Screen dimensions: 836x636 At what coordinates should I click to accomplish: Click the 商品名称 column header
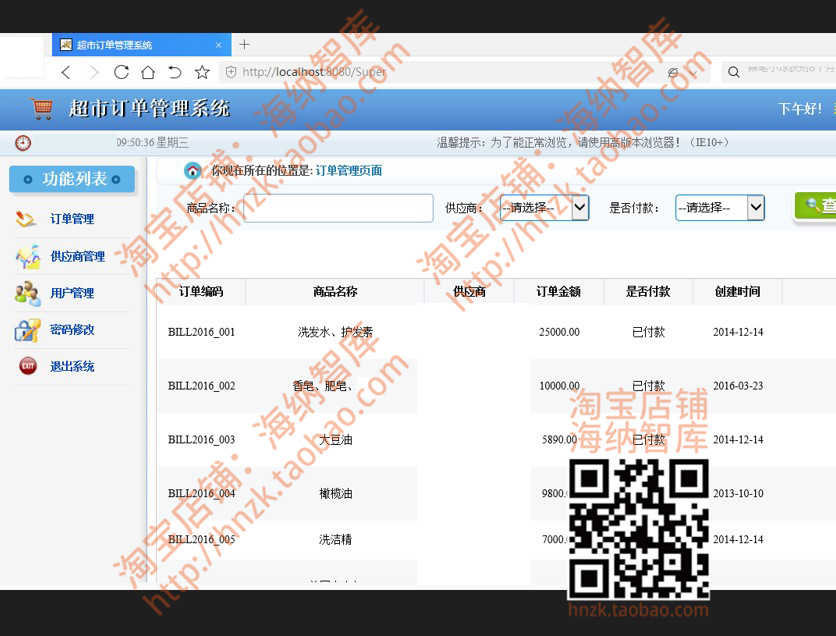tap(335, 292)
